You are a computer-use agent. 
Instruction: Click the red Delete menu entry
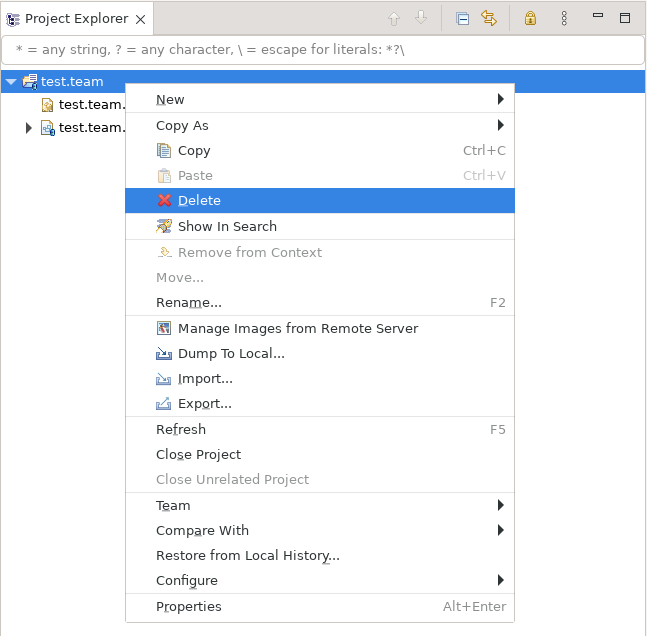click(320, 201)
